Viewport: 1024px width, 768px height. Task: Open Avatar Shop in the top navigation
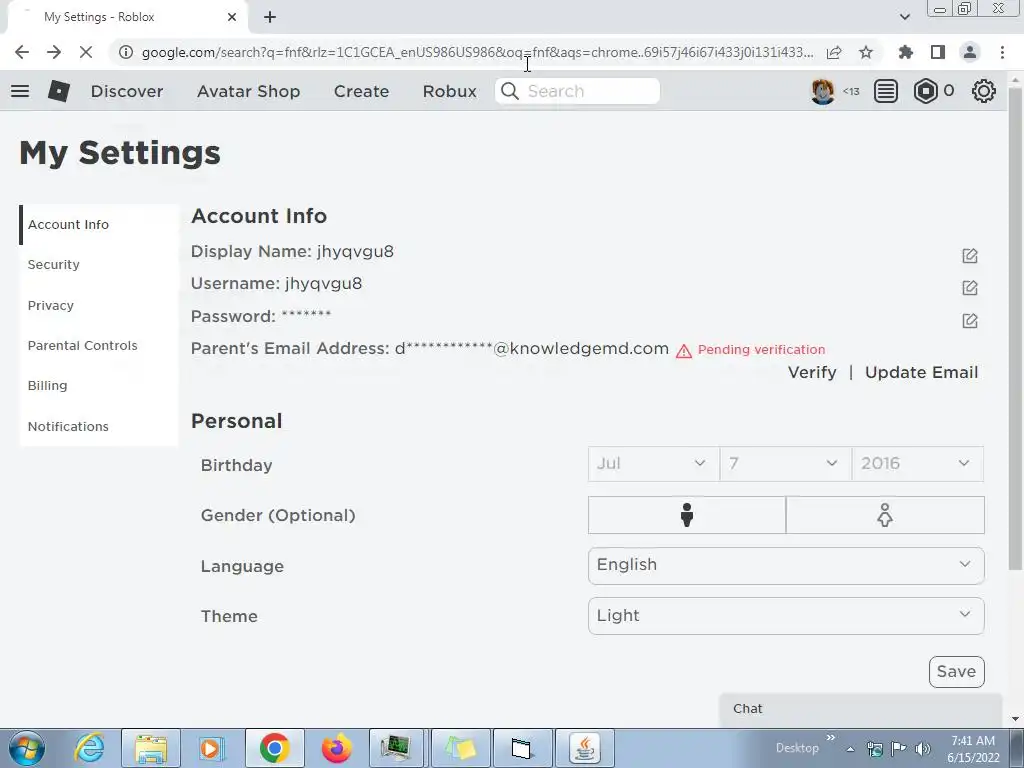point(248,91)
